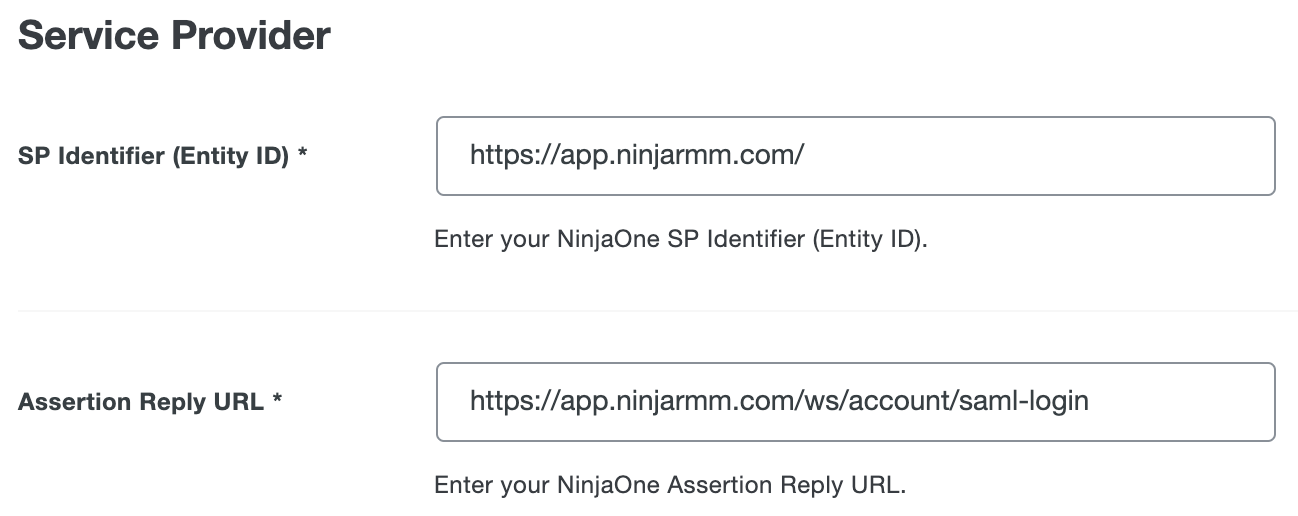Click the SP Identifier (Entity ID) input field
Screen dimensions: 1298x516
pyautogui.click(x=855, y=156)
